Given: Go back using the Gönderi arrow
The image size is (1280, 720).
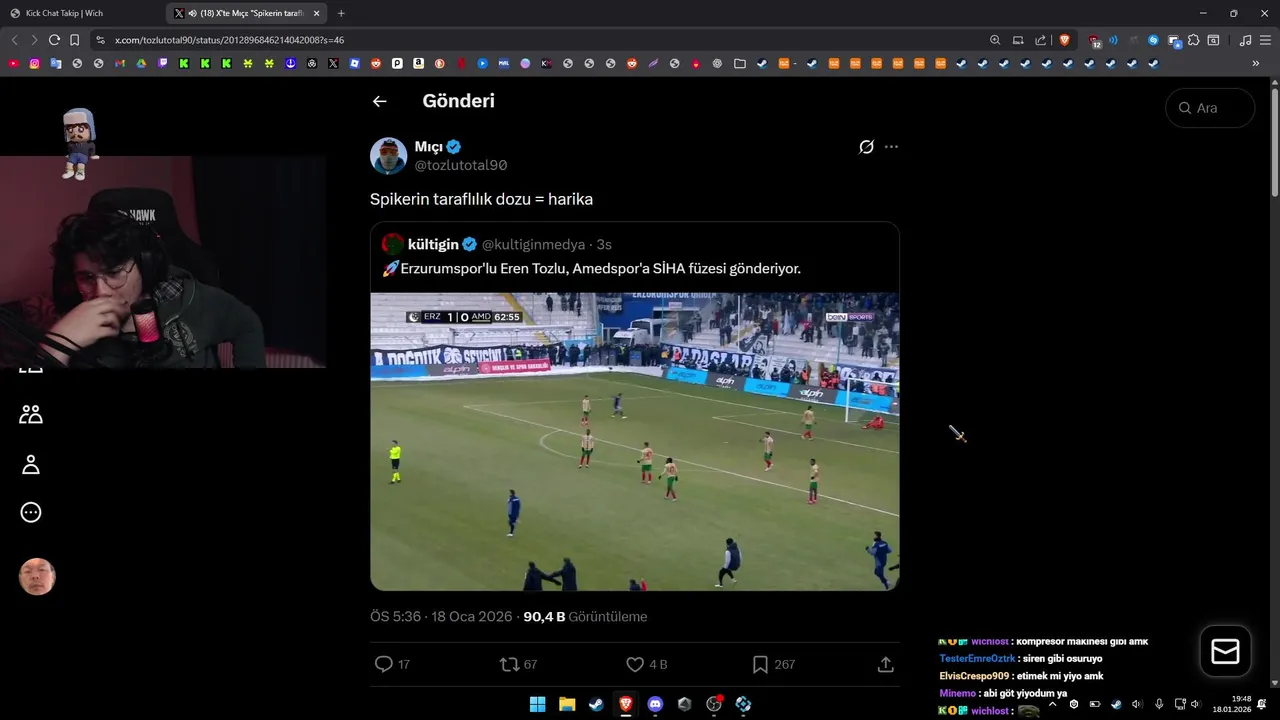Looking at the screenshot, I should (x=379, y=101).
